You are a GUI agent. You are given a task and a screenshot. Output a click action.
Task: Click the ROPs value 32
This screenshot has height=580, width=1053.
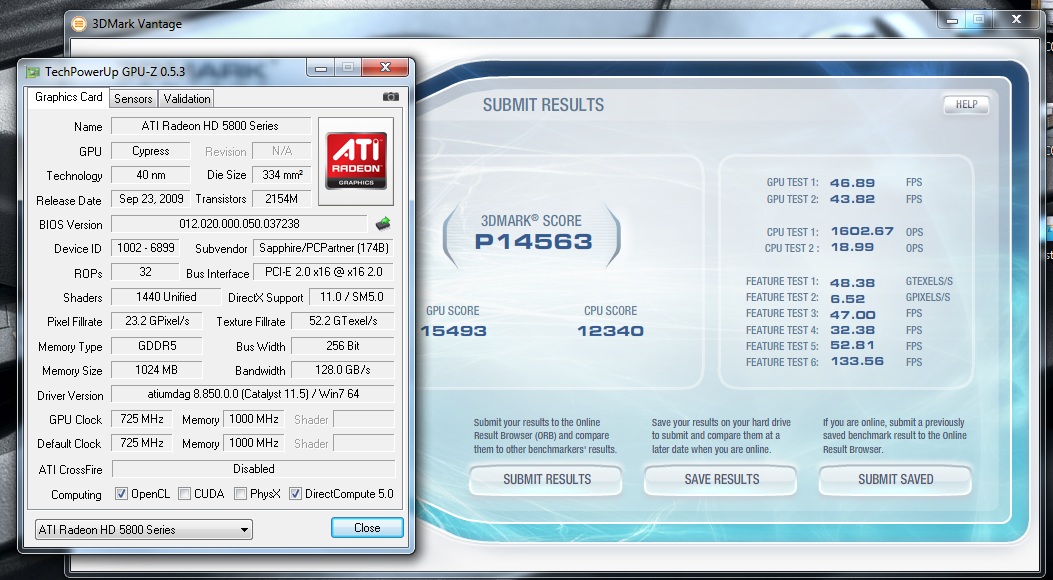(x=146, y=272)
